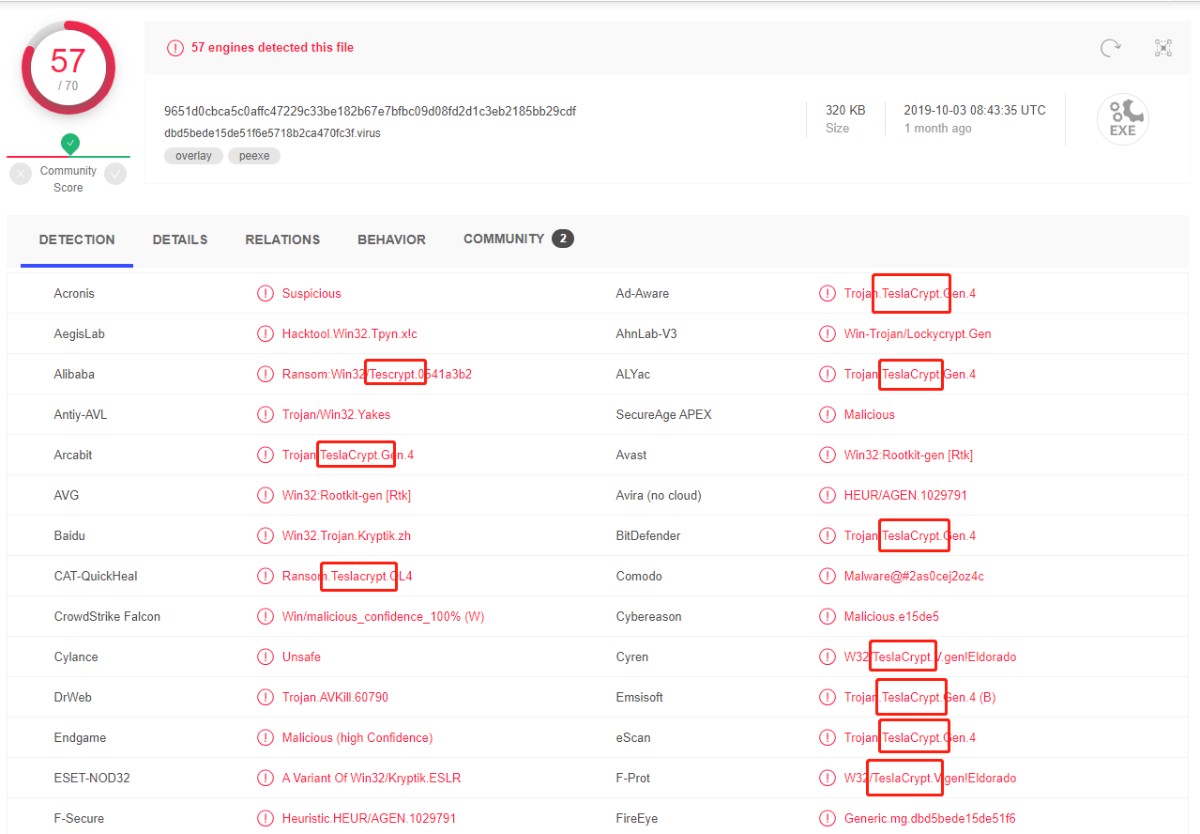Image resolution: width=1200 pixels, height=834 pixels.
Task: Click the Endgame engine name
Action: 80,738
